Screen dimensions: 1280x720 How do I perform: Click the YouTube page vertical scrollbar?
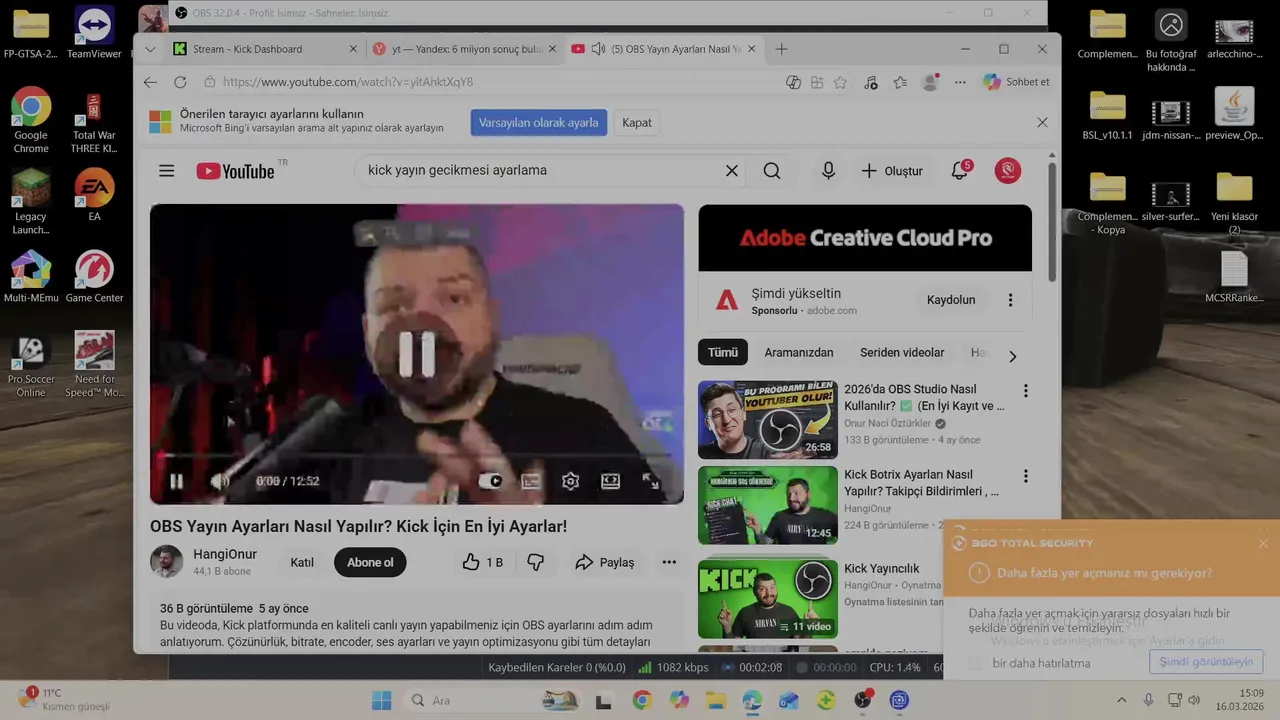[x=1052, y=222]
